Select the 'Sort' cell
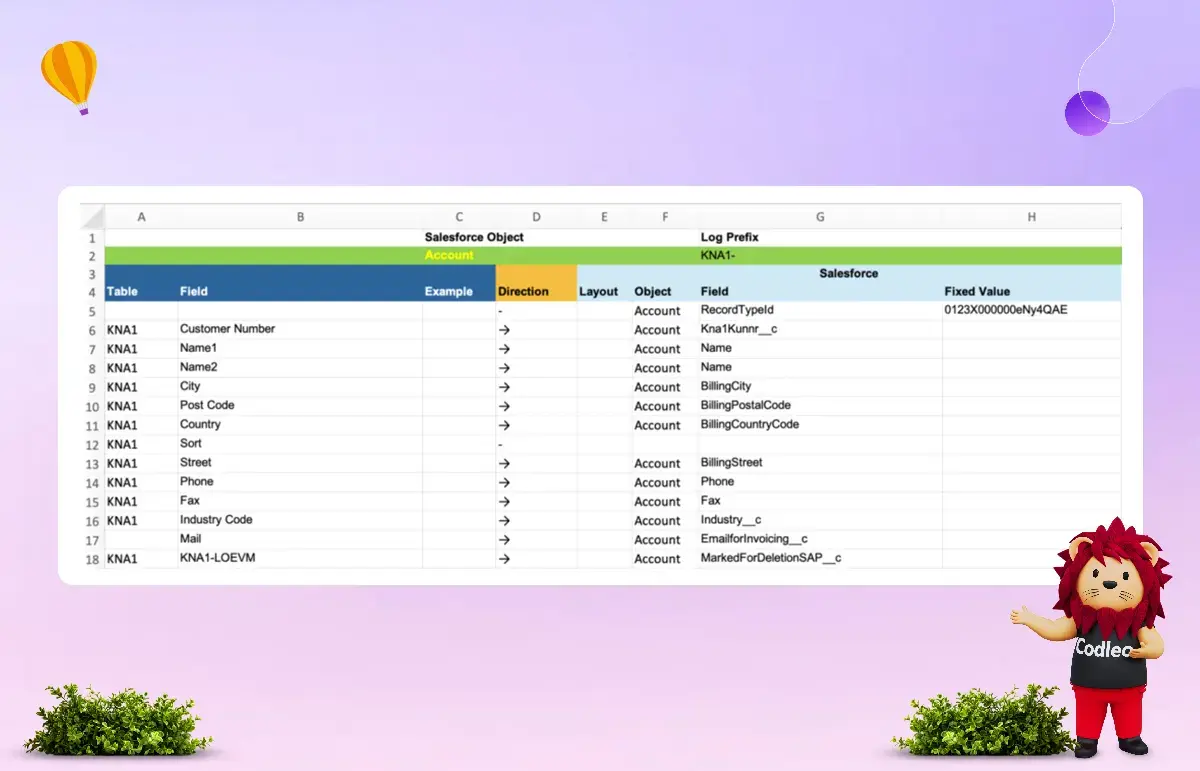The width and height of the screenshot is (1200, 771). point(300,444)
